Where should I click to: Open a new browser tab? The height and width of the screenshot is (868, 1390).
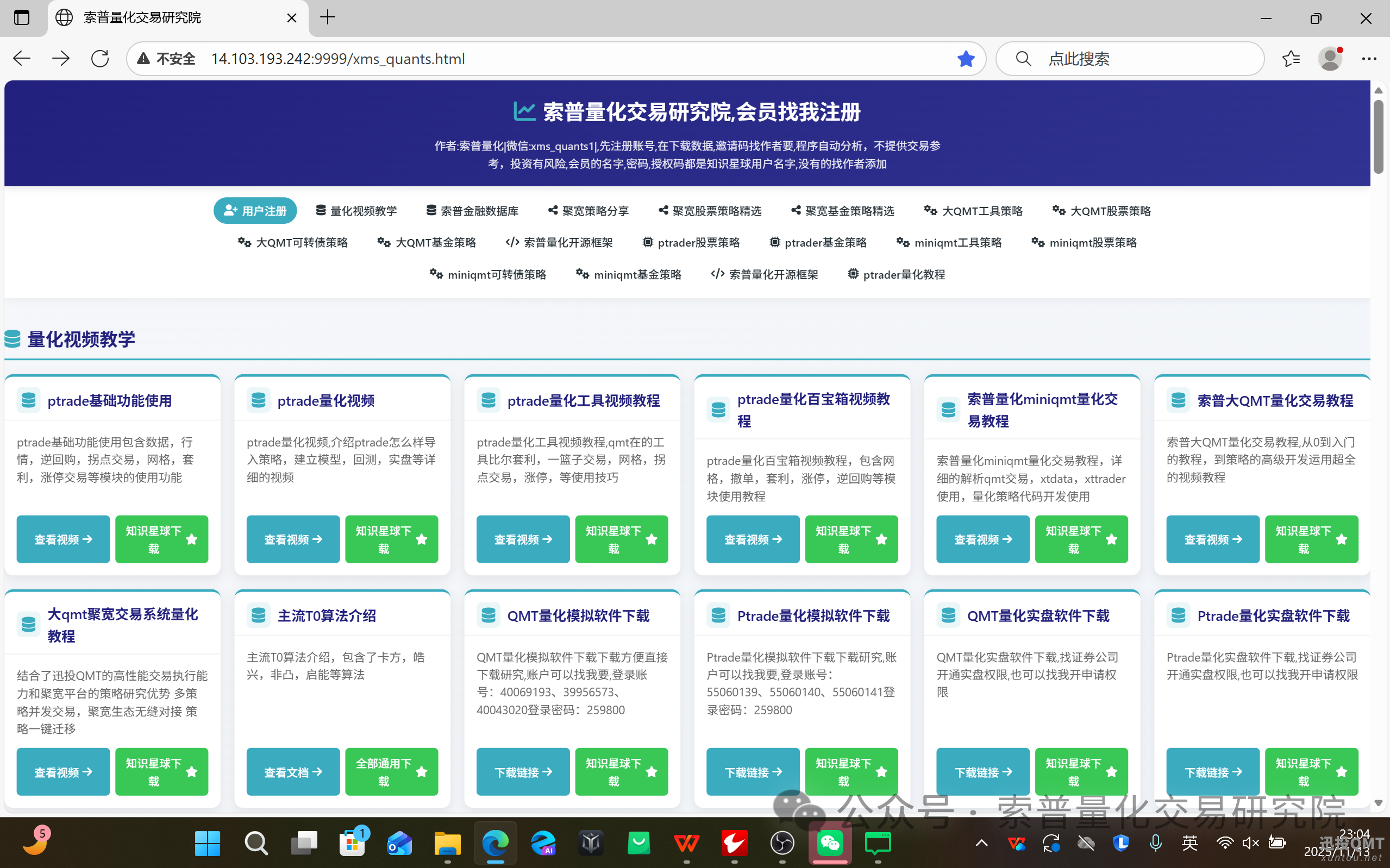coord(327,18)
